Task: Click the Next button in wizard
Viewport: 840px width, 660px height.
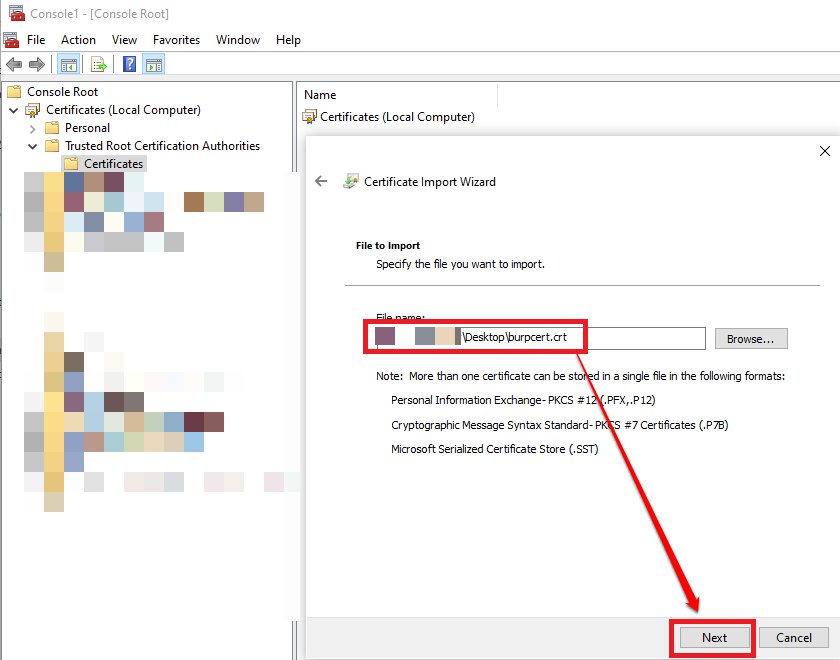Action: coord(714,637)
